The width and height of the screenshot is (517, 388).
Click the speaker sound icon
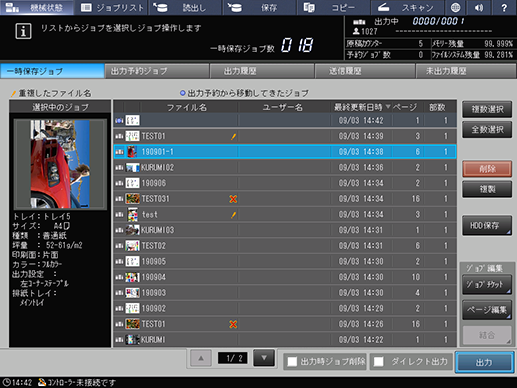[x=479, y=7]
